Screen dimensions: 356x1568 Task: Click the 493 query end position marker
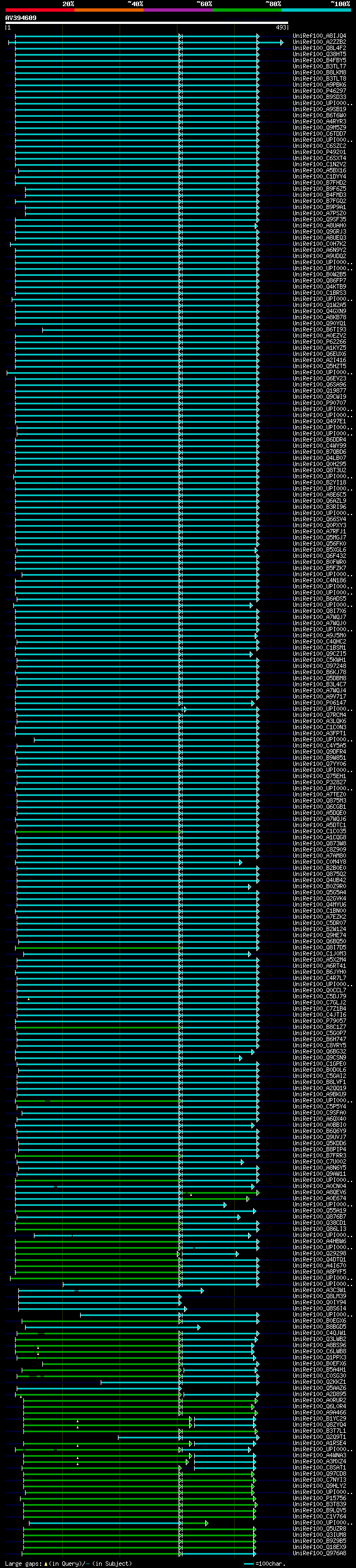[x=280, y=27]
